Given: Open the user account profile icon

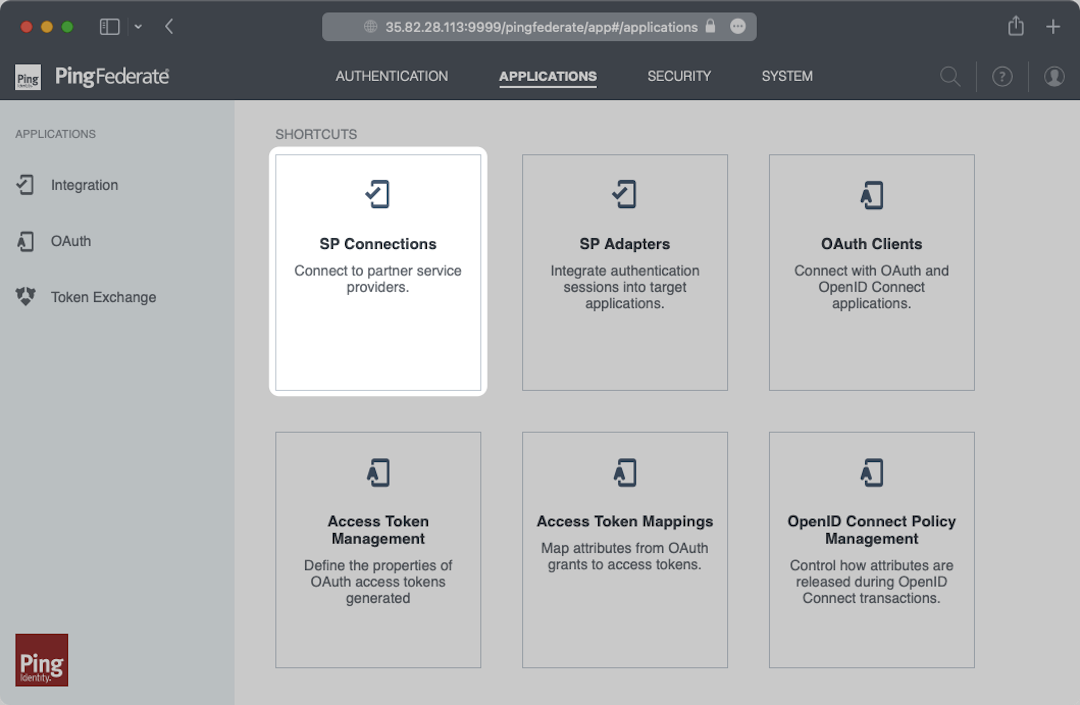Looking at the screenshot, I should point(1054,77).
